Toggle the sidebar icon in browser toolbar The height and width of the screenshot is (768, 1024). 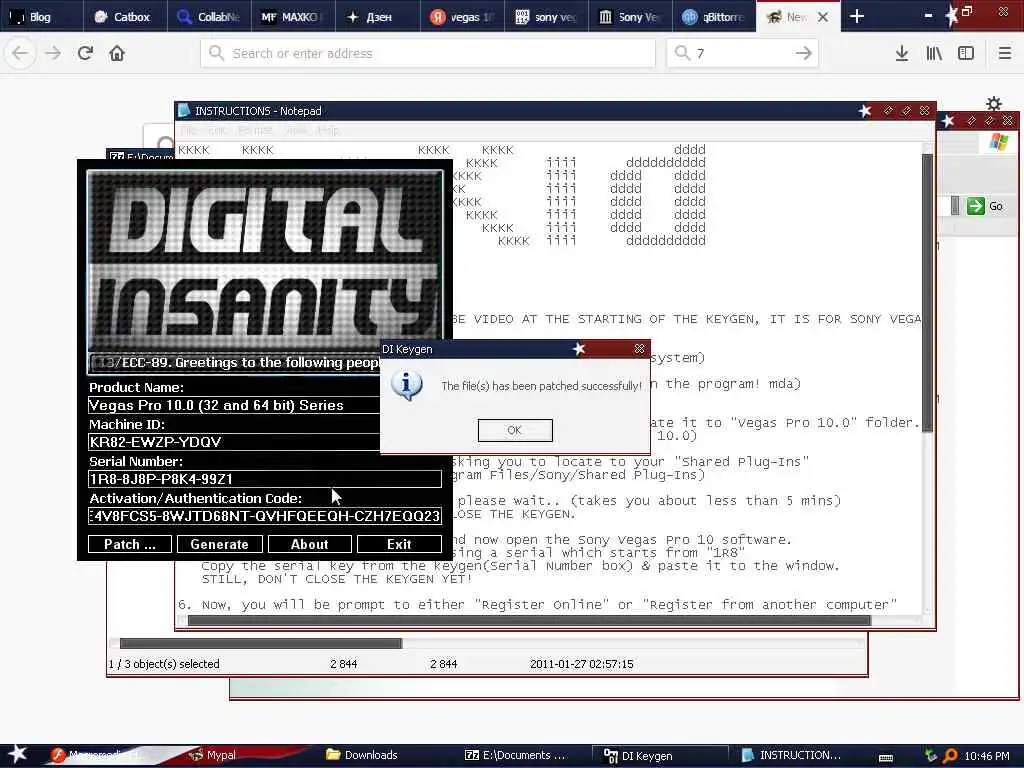click(x=966, y=53)
